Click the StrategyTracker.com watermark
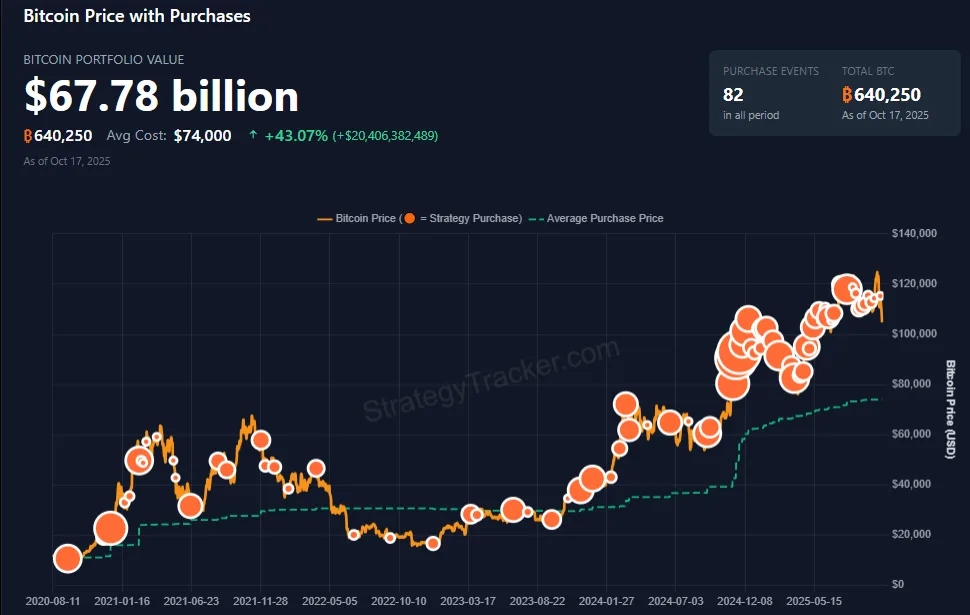This screenshot has width=970, height=615. 491,383
